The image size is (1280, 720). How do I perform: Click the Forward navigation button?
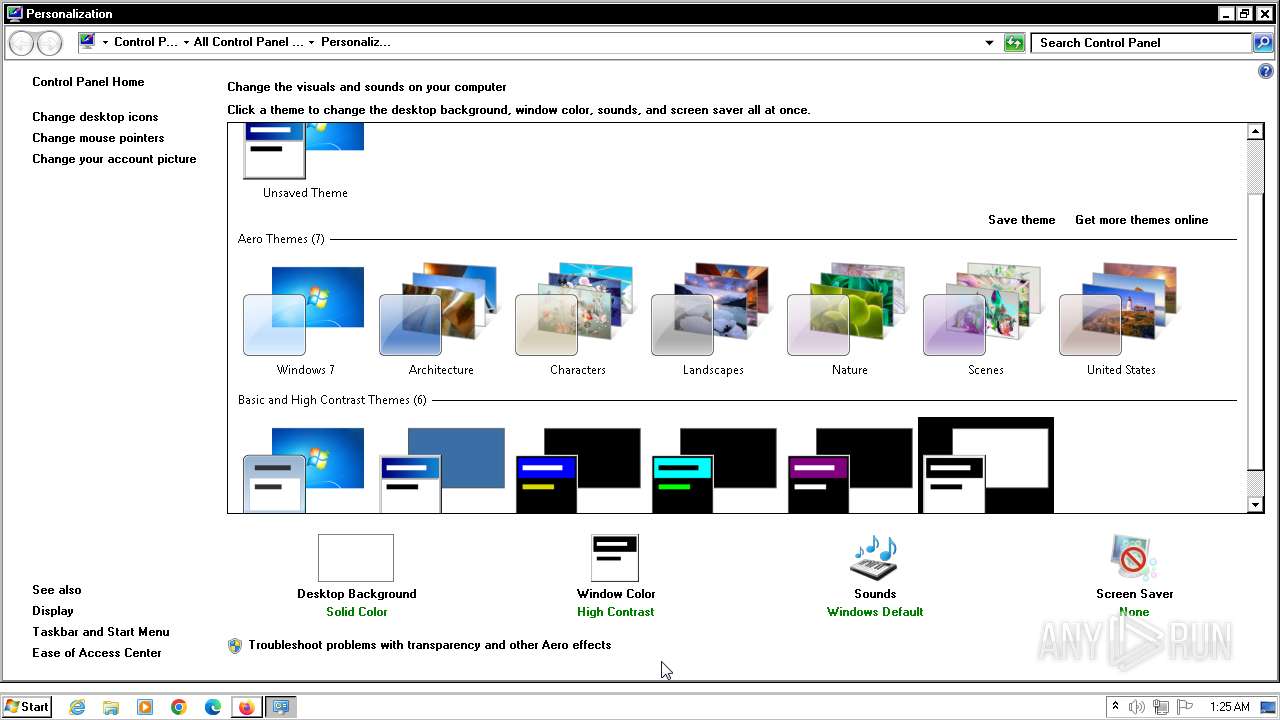point(49,43)
